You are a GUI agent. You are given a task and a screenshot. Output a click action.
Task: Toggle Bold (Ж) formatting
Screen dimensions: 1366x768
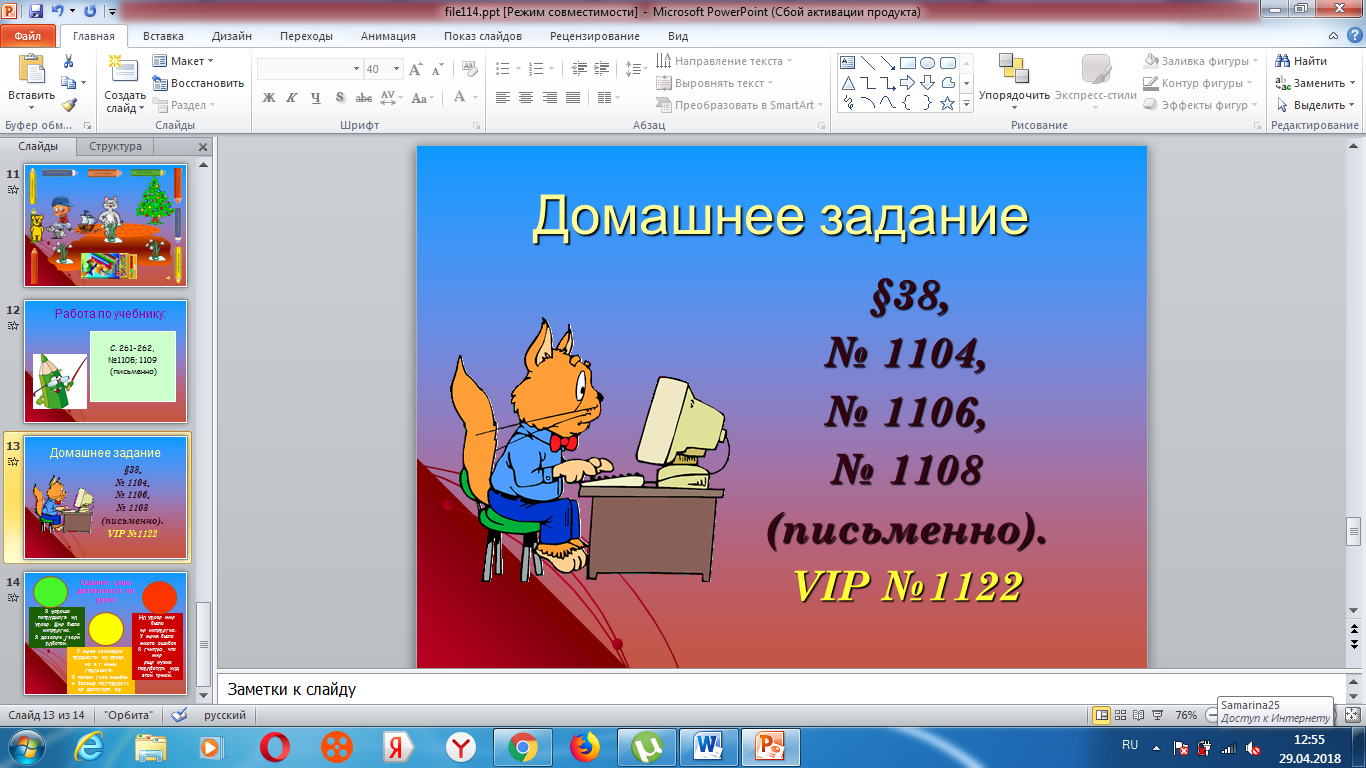pyautogui.click(x=268, y=98)
